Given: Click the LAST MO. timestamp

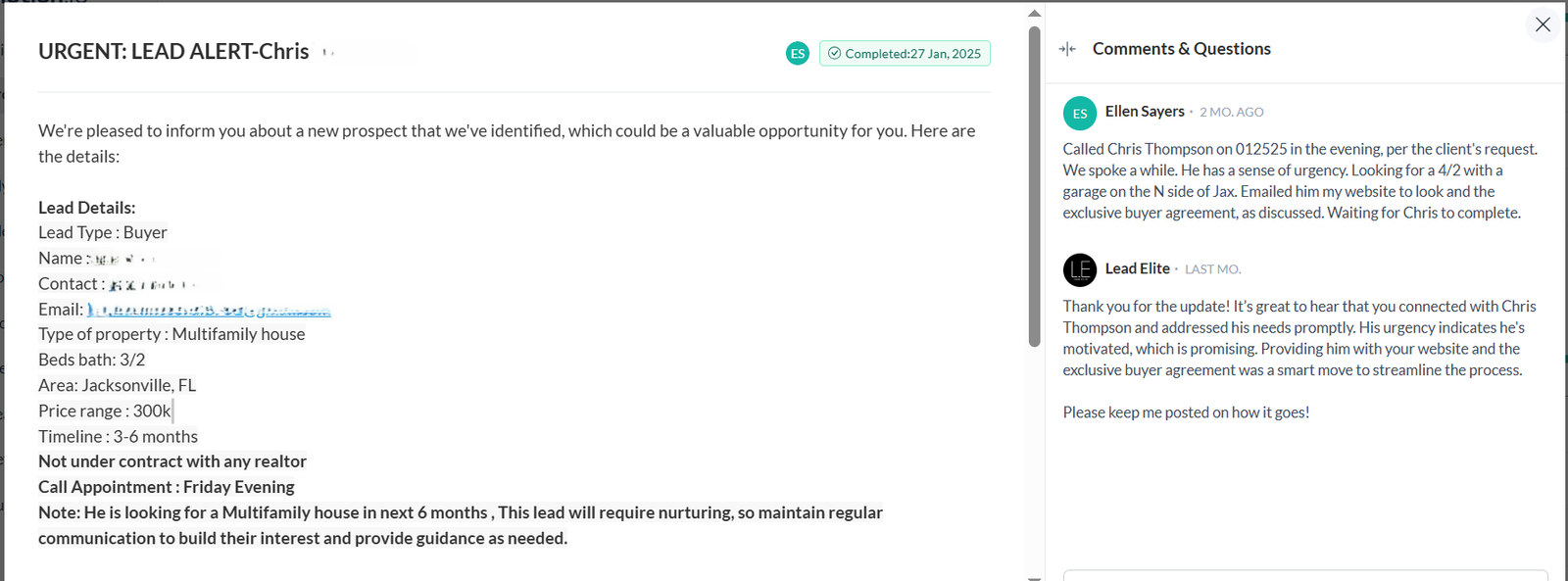Looking at the screenshot, I should click(1213, 269).
